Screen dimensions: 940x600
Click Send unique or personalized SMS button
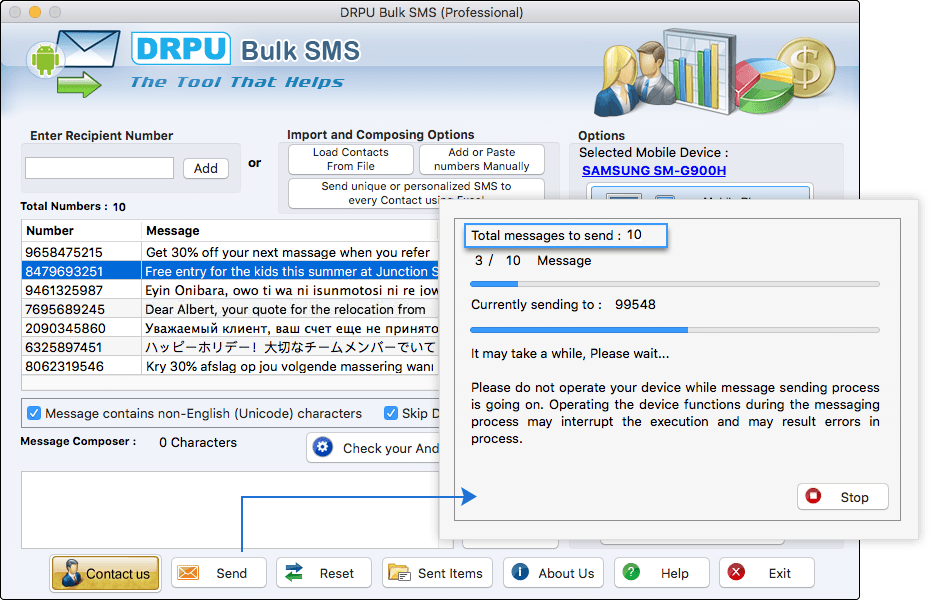pos(416,193)
